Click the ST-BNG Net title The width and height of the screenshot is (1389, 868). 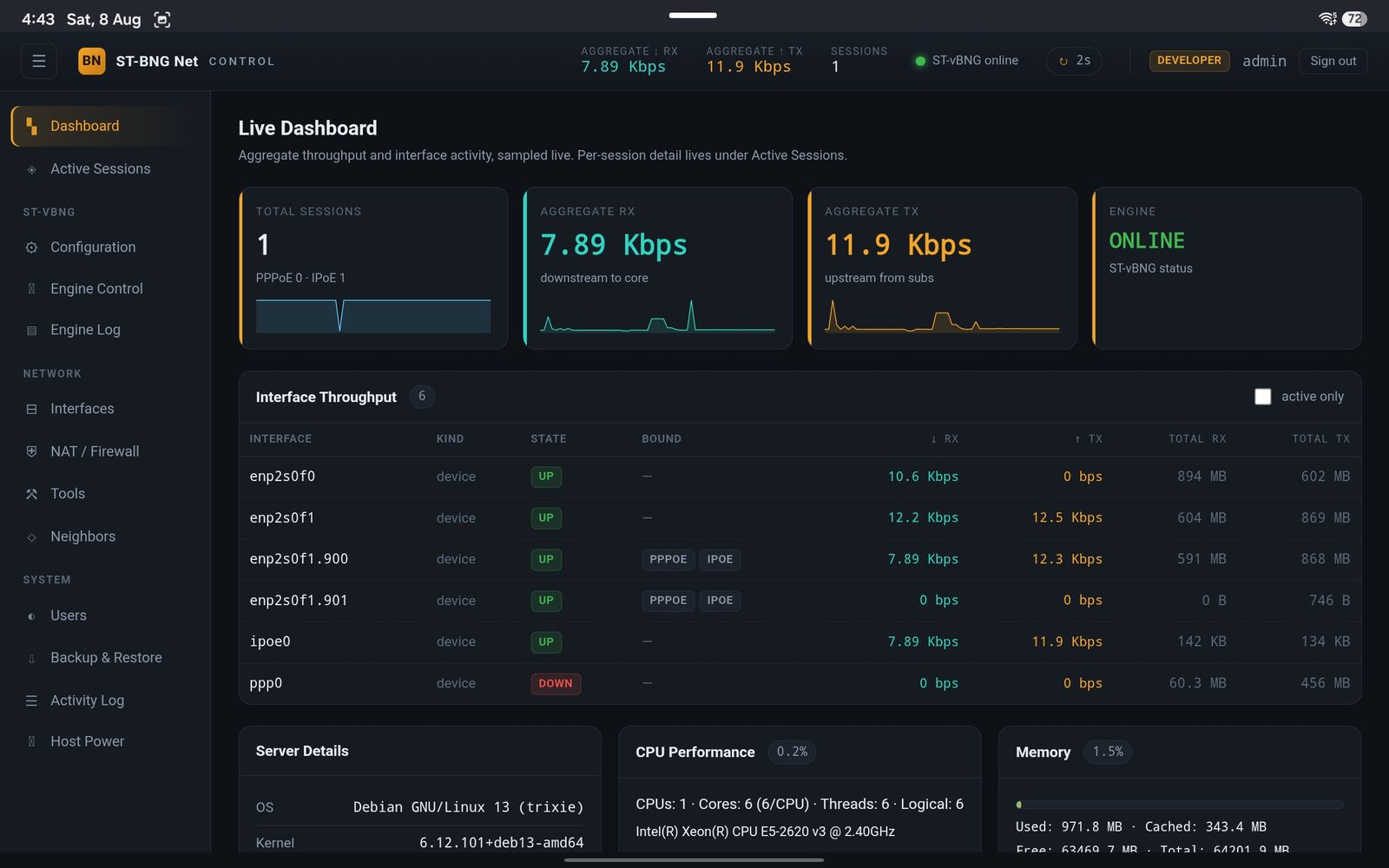click(x=157, y=61)
